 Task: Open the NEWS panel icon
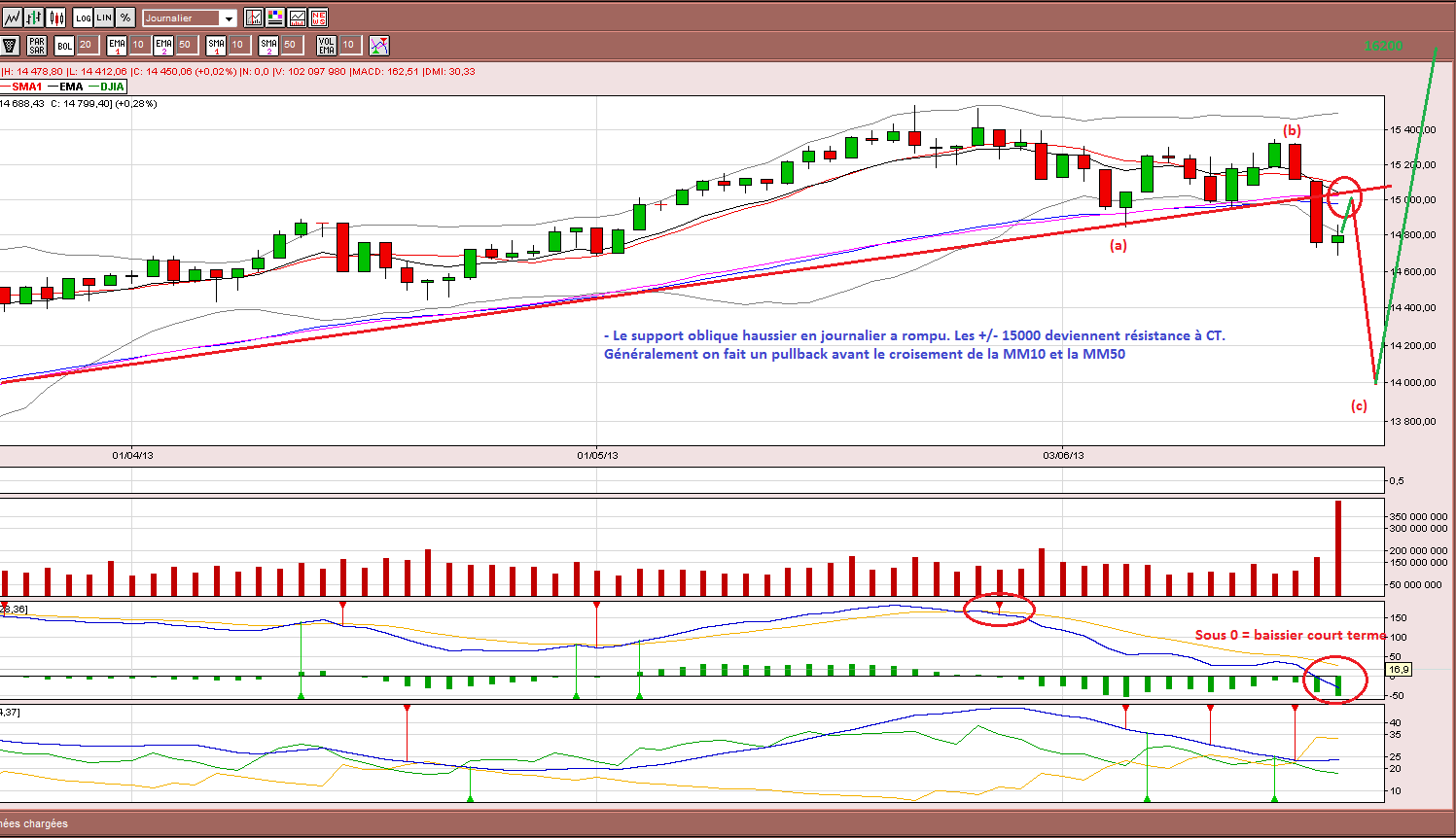tap(318, 17)
